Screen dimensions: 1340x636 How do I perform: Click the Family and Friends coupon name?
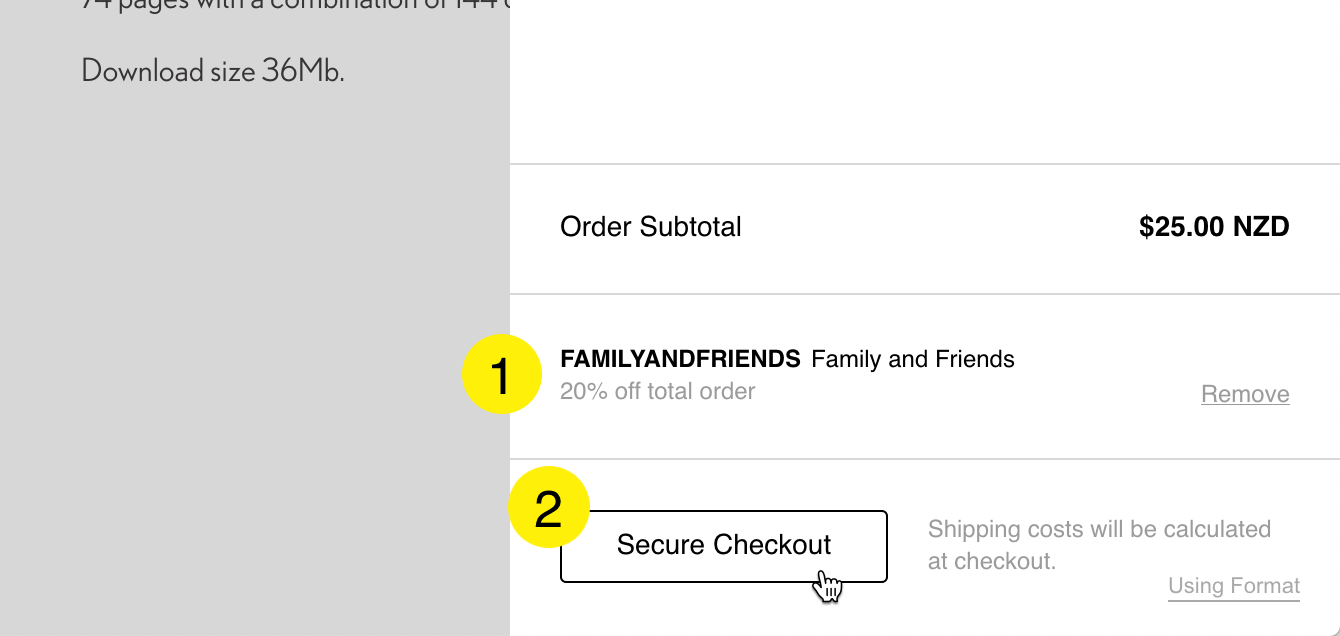pos(913,359)
